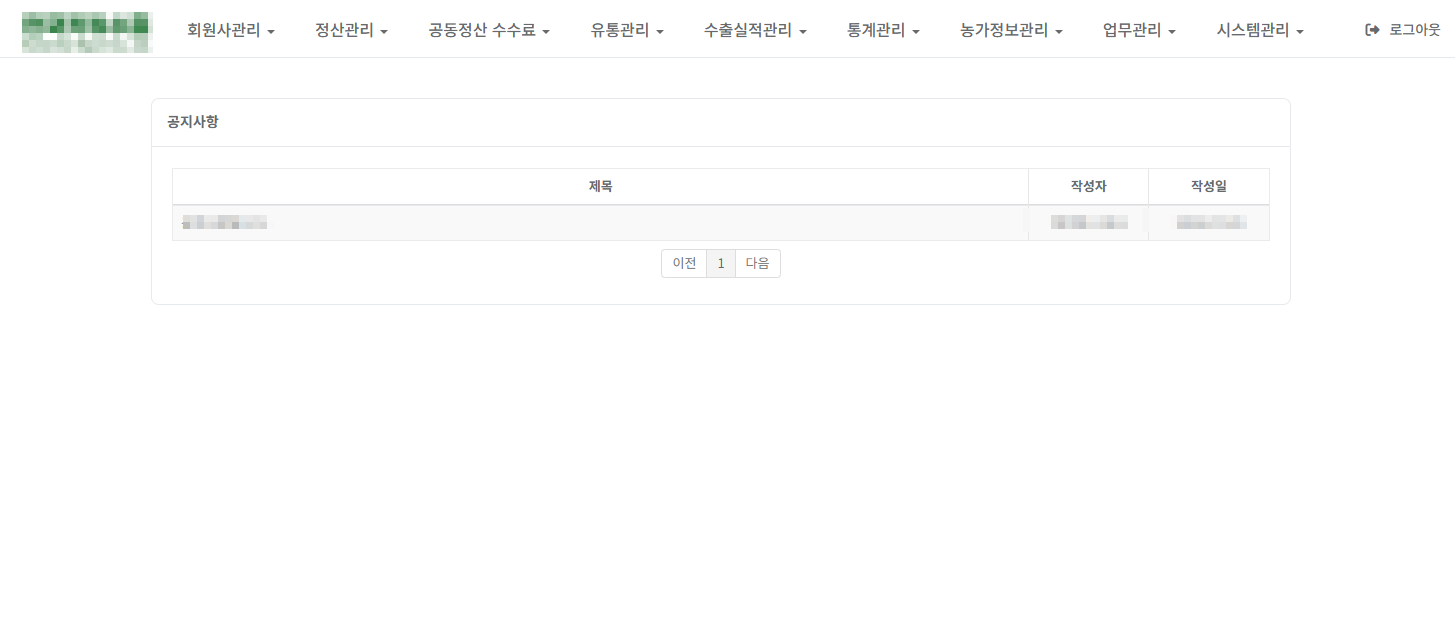1455x643 pixels.
Task: Click the 작성자 column header
Action: pyautogui.click(x=1088, y=187)
